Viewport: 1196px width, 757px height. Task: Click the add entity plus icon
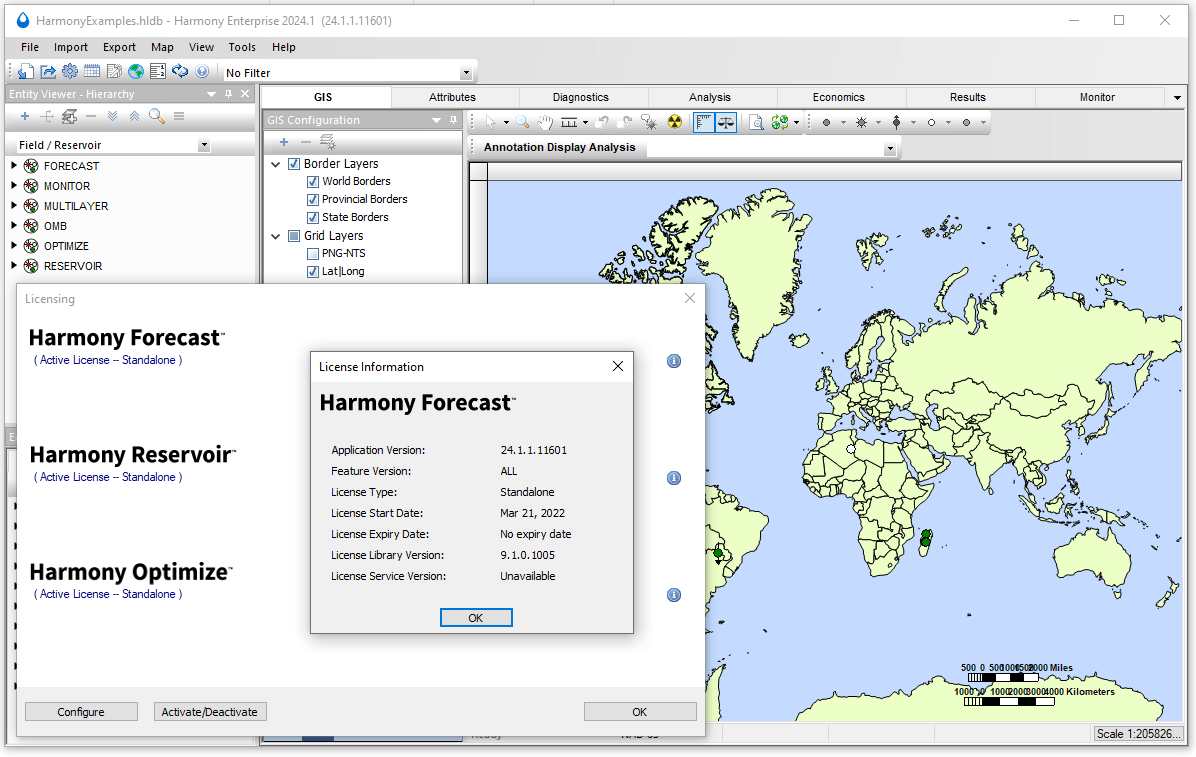coord(25,116)
